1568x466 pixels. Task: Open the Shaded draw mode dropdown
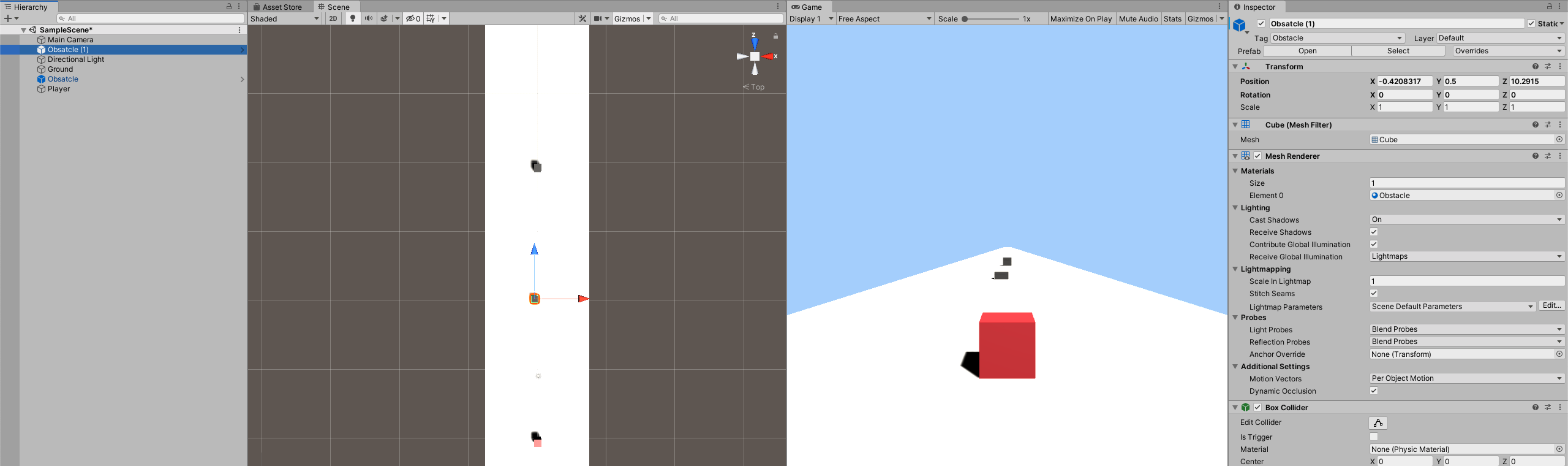click(285, 18)
